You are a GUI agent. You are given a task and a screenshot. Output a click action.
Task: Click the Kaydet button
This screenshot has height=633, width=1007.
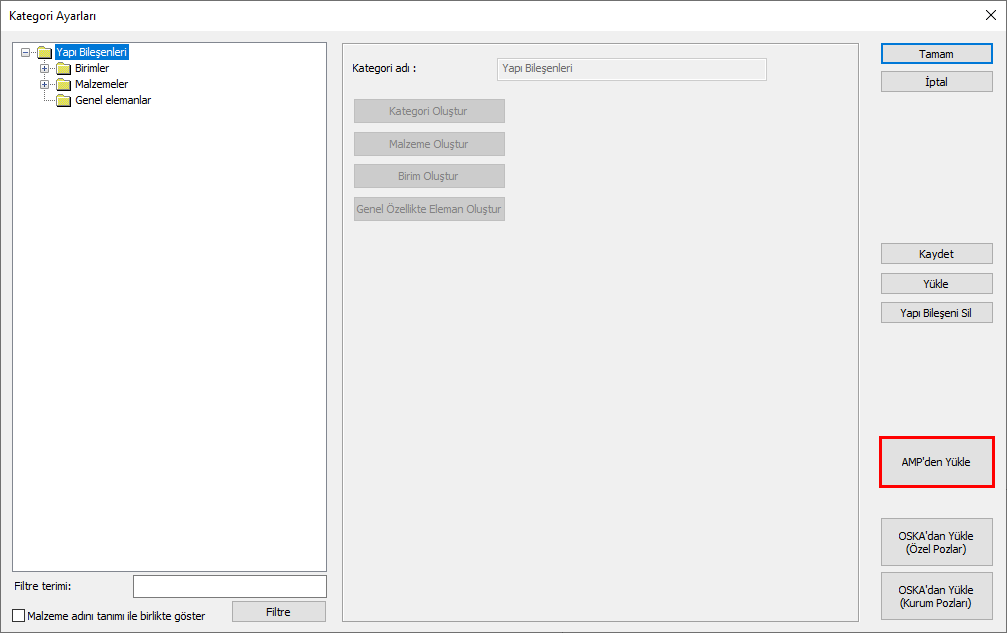(x=936, y=254)
